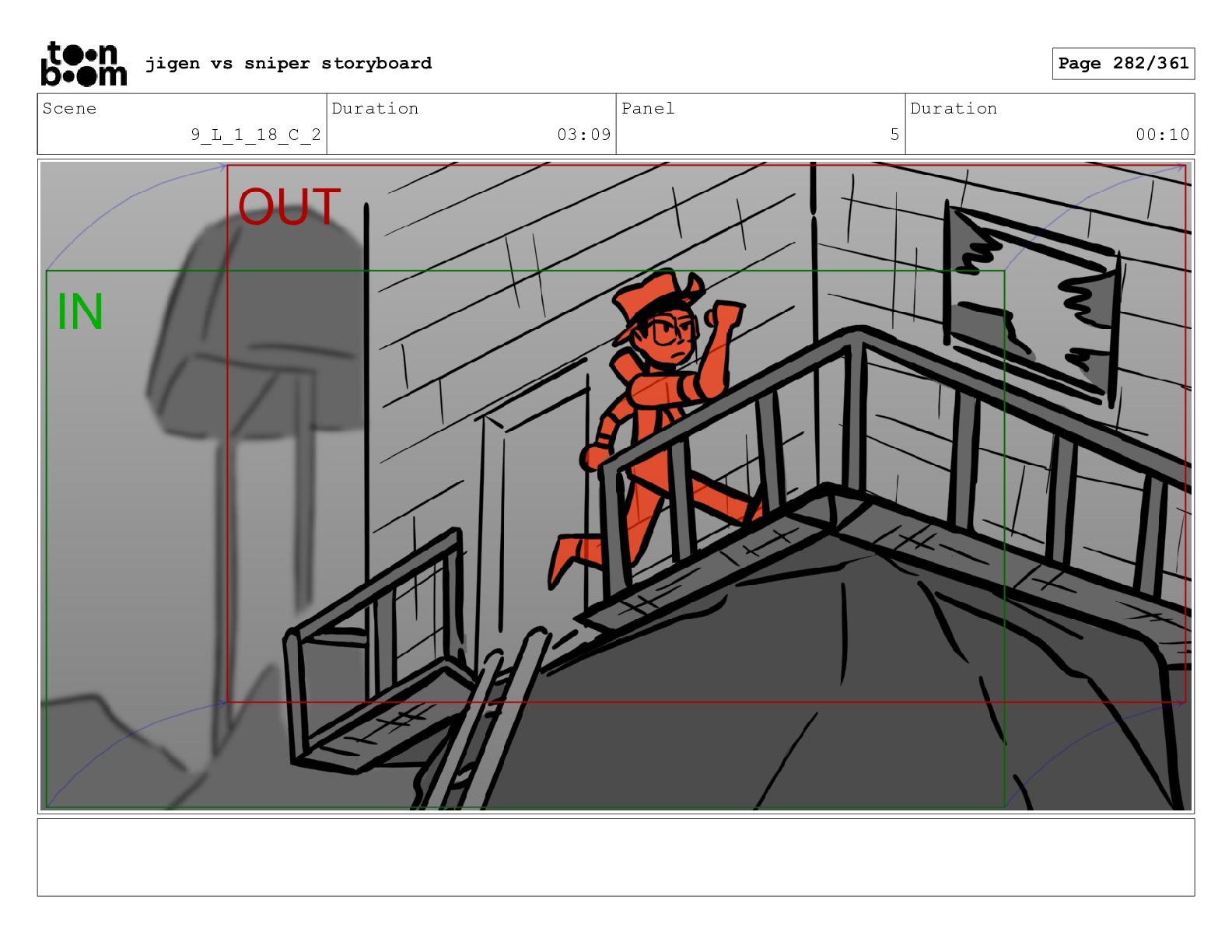
Task: Click the panel number "5"
Action: tap(894, 135)
